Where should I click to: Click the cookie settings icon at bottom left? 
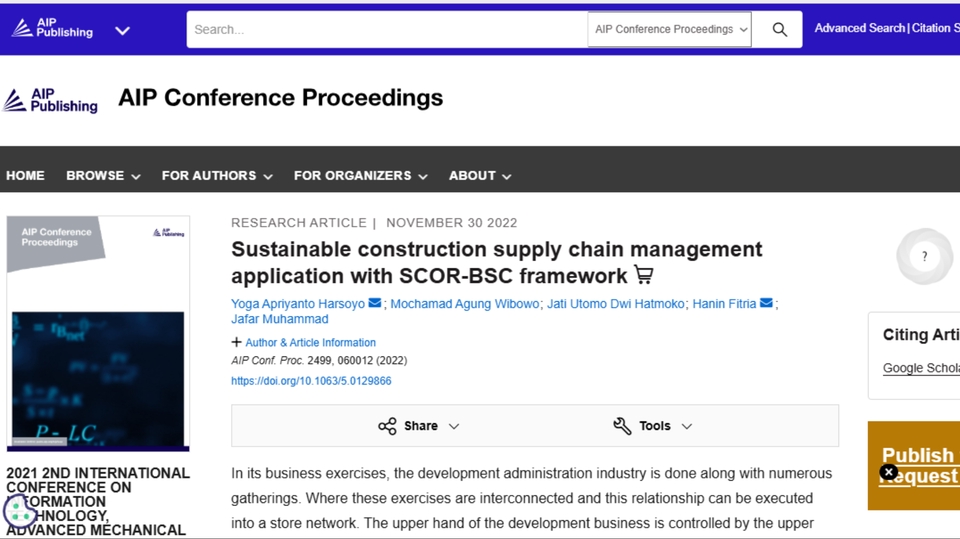coord(20,511)
